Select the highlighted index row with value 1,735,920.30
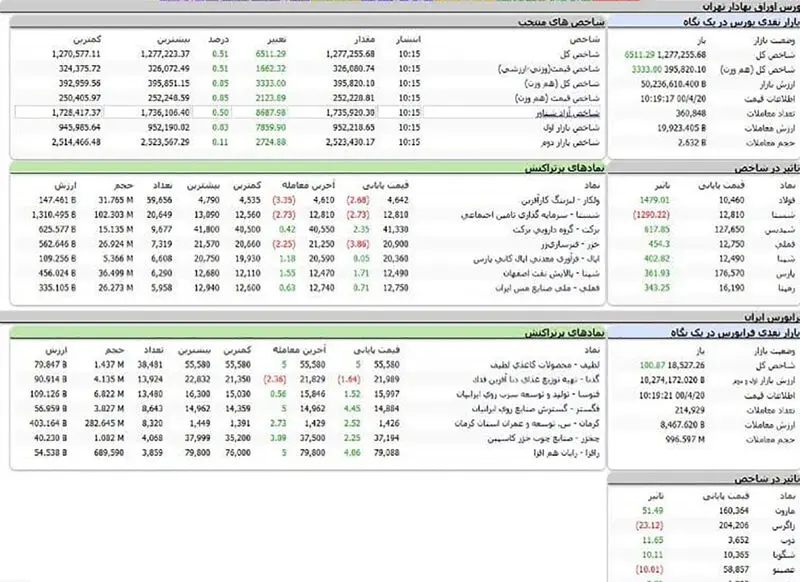Image resolution: width=800 pixels, height=582 pixels. coord(308,113)
